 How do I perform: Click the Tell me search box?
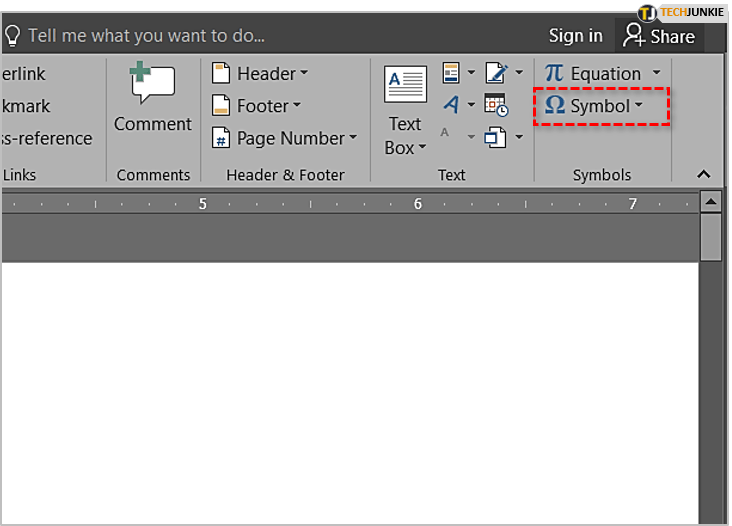coord(146,36)
